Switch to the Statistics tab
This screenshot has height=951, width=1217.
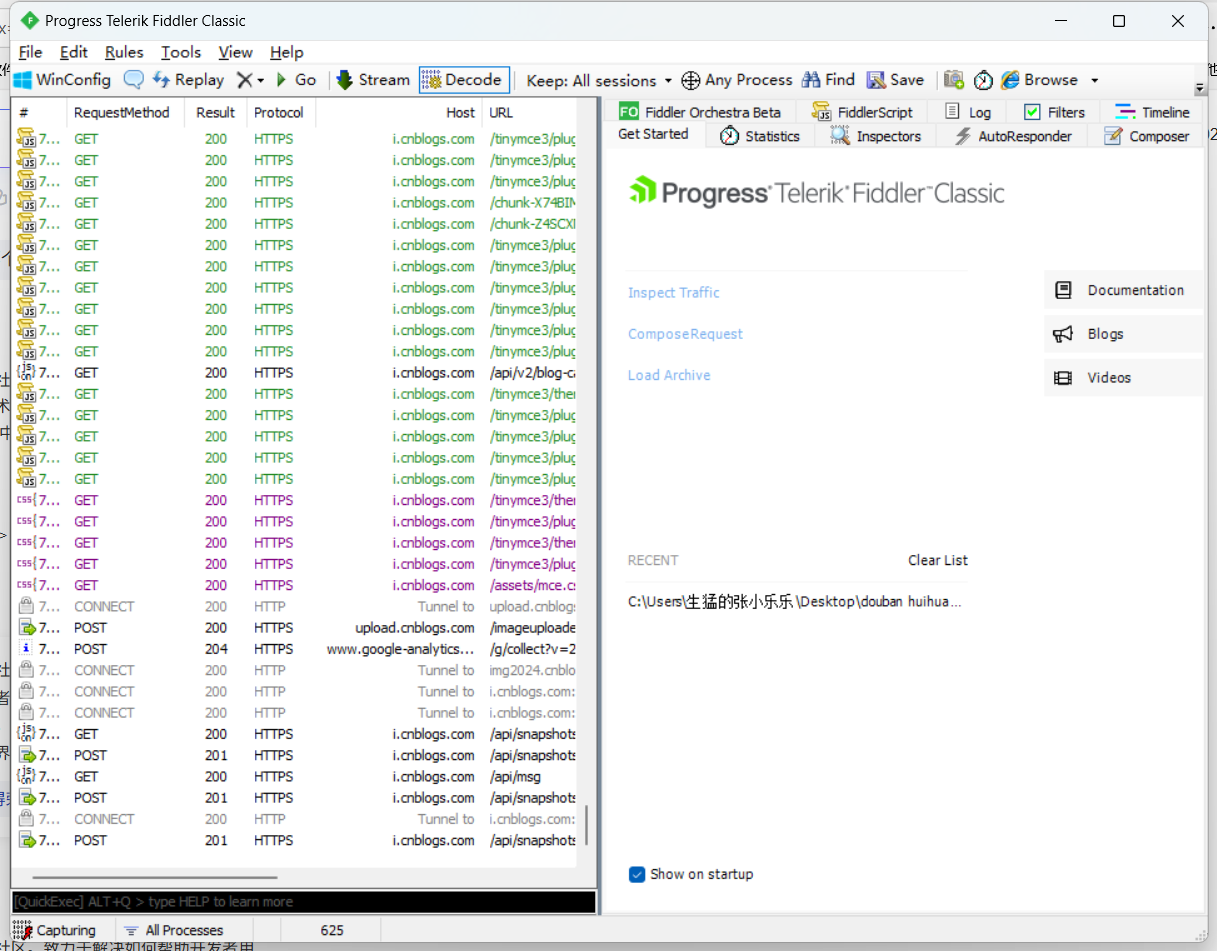pyautogui.click(x=760, y=136)
